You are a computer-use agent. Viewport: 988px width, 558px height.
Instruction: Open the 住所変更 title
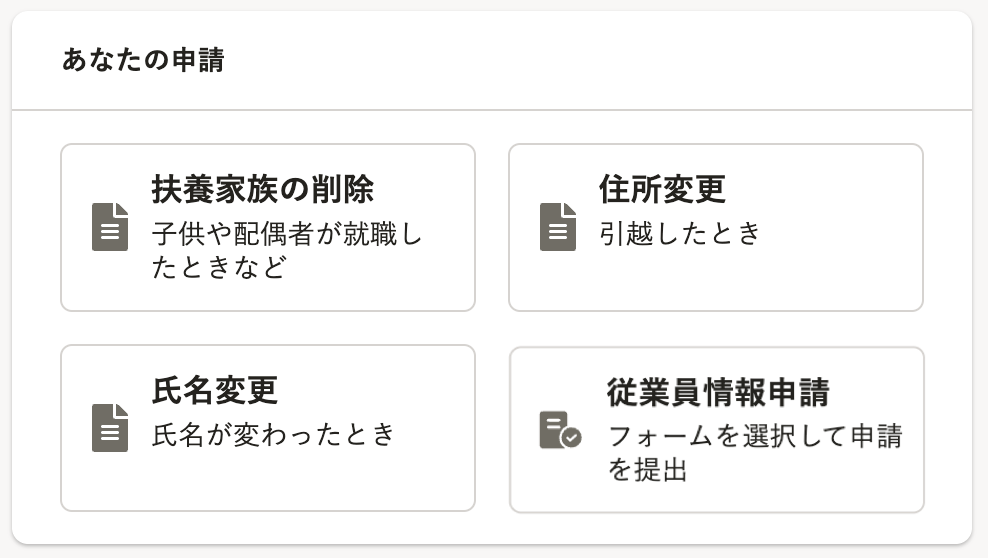(662, 189)
